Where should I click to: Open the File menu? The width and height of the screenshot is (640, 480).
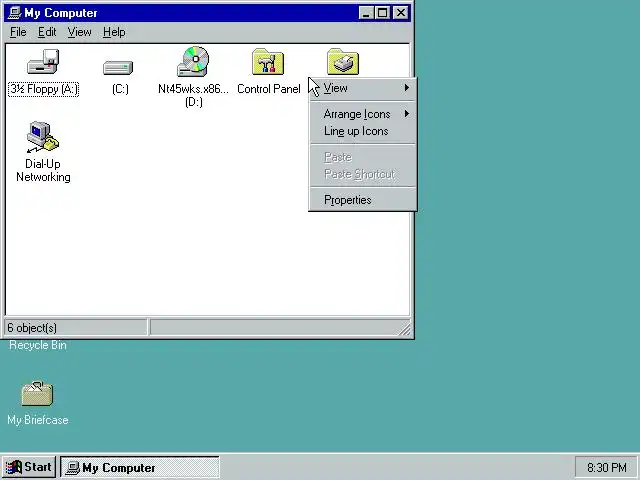tap(18, 32)
